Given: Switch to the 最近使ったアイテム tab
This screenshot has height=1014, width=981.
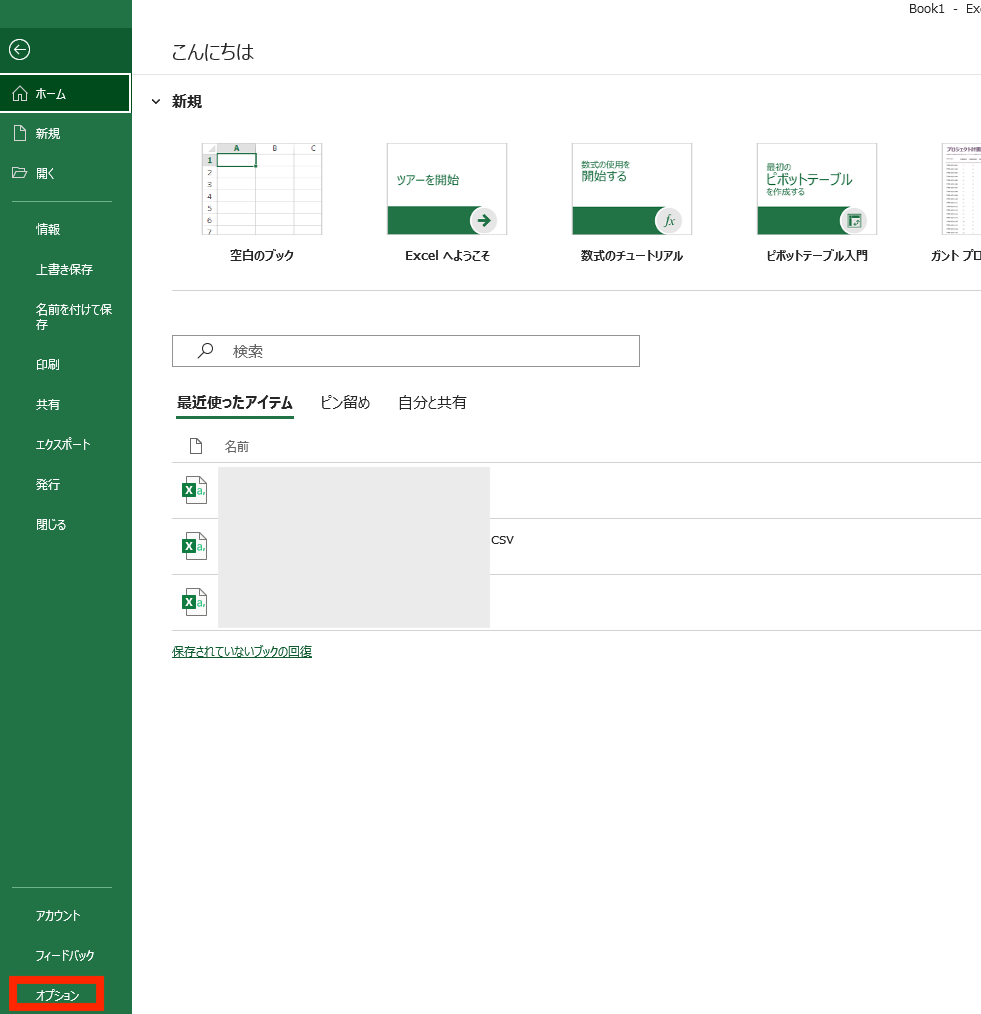Looking at the screenshot, I should 235,403.
